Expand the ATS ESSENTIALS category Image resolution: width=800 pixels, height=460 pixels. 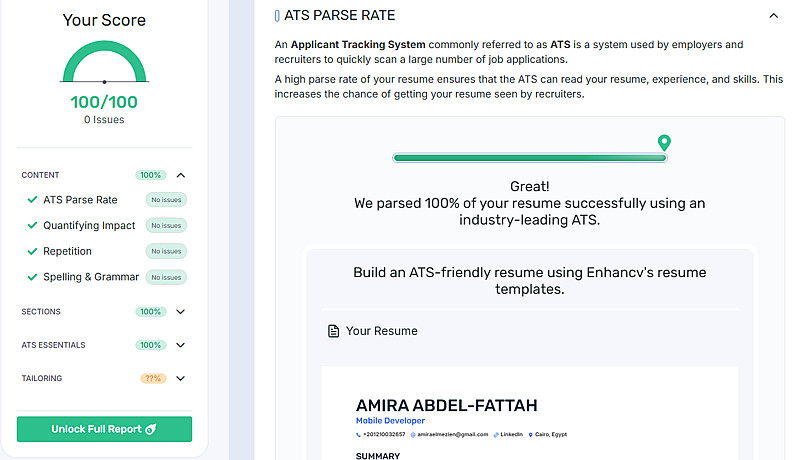[181, 345]
